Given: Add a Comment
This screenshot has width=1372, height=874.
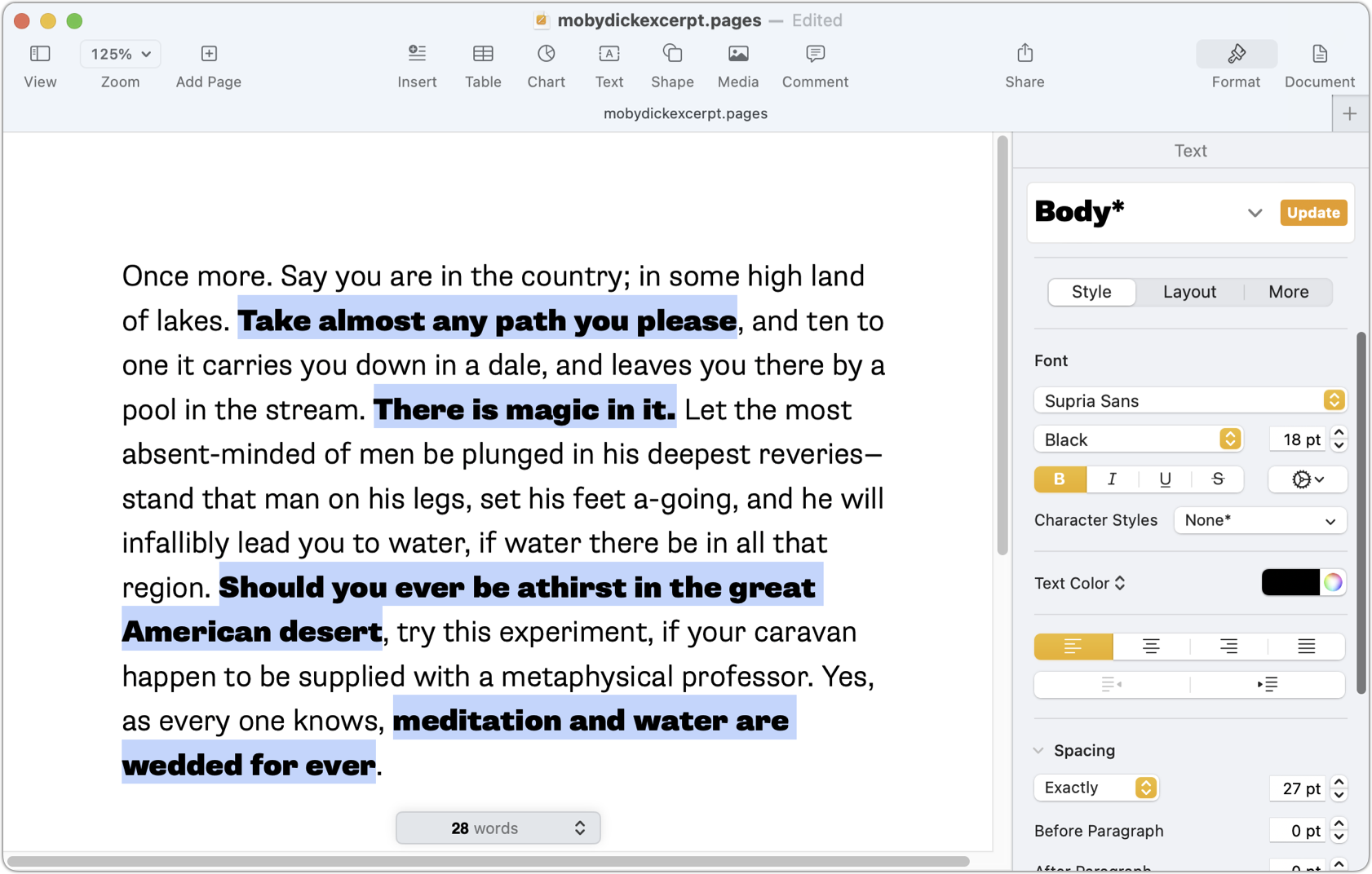Looking at the screenshot, I should coord(814,65).
